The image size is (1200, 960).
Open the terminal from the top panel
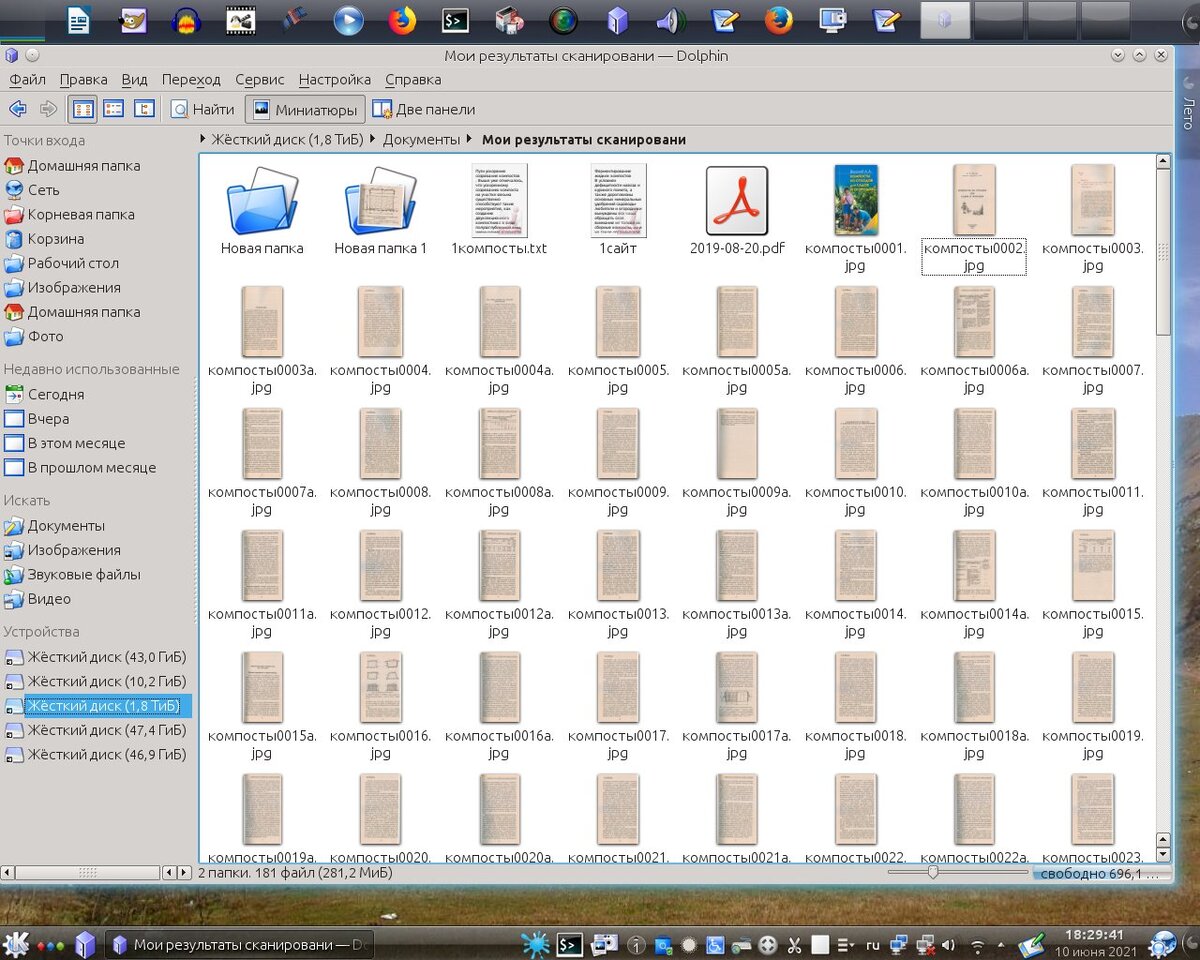[456, 19]
